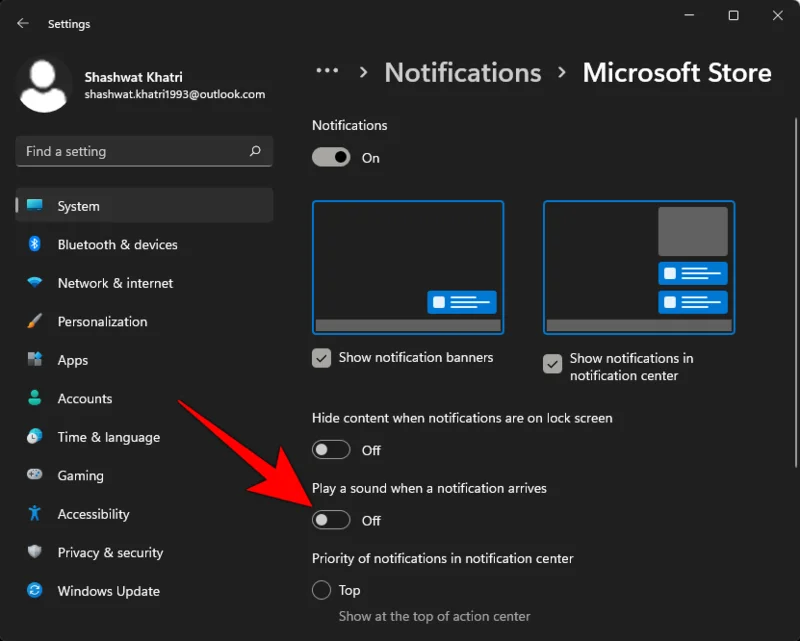
Task: Uncheck Show notification banners
Action: tap(321, 357)
